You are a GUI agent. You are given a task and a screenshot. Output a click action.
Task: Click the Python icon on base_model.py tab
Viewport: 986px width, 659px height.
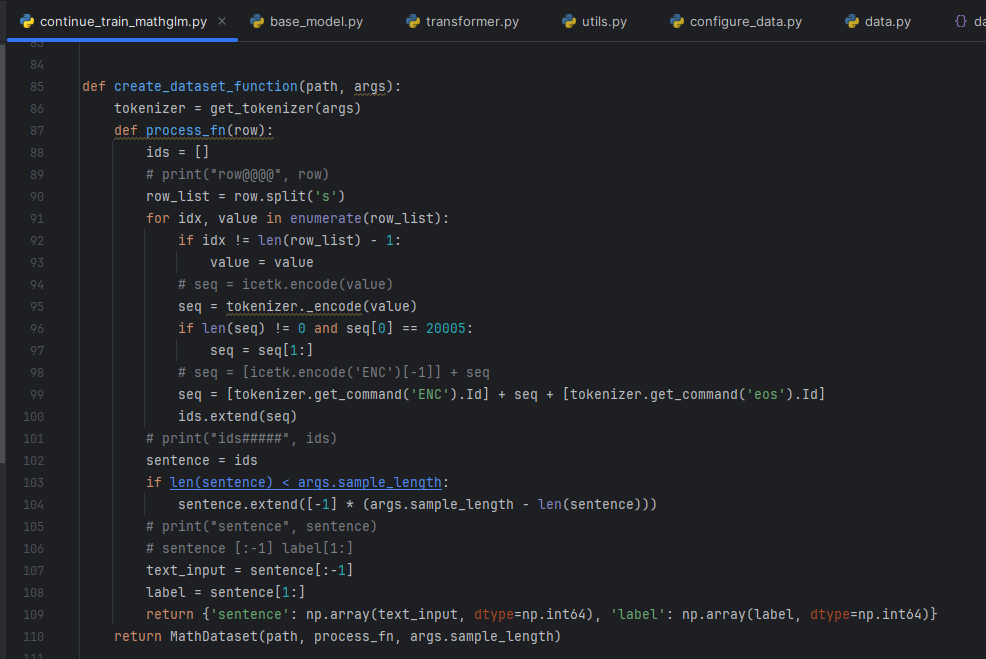coord(257,21)
